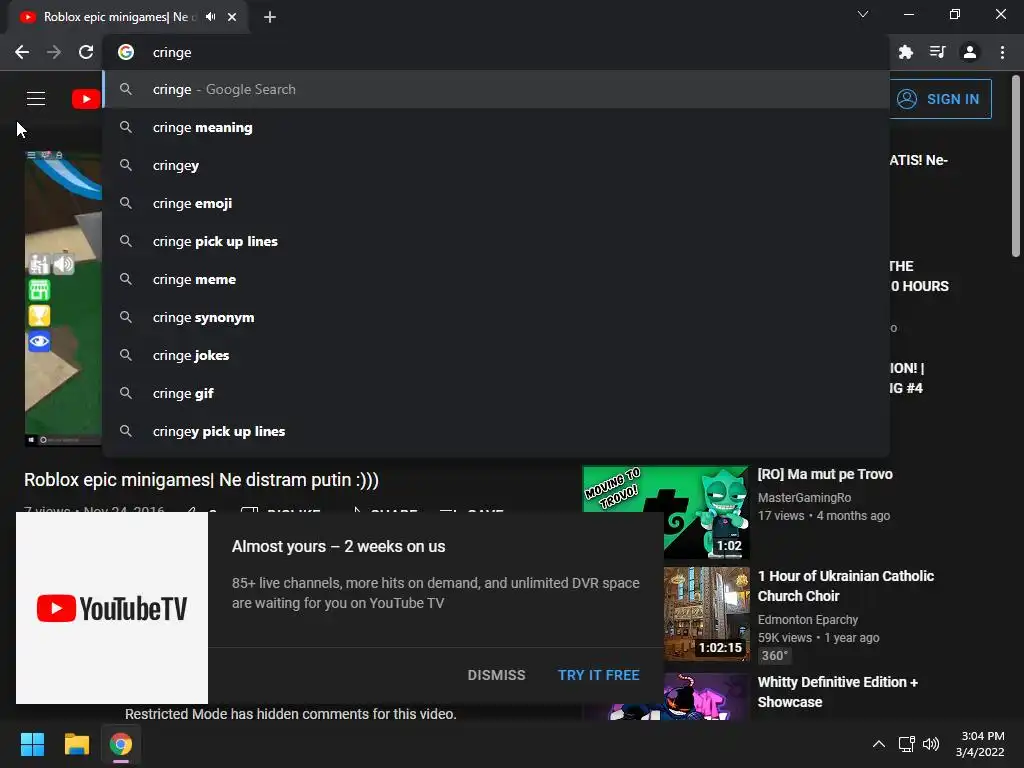Open the Chrome profile avatar icon
Screen dimensions: 1024x768
(x=970, y=52)
